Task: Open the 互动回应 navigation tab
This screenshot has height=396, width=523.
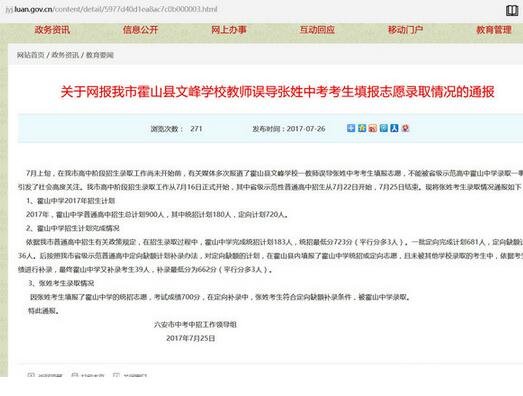Action: [317, 30]
